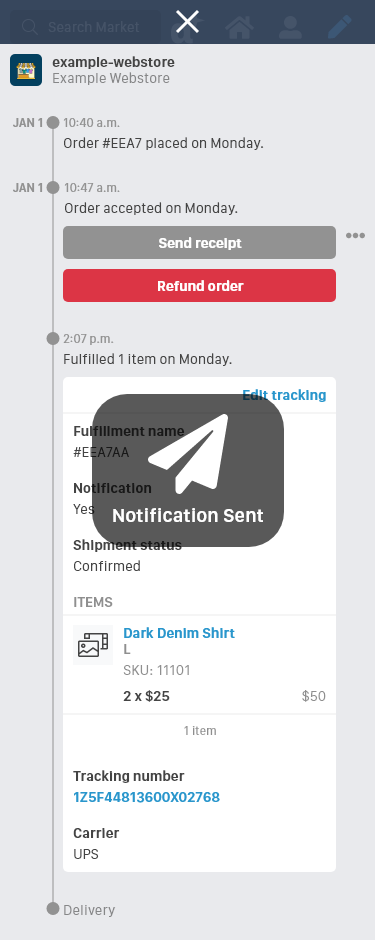Screen dimensions: 375x940
Task: Open the Dark Denim Shirt product link
Action: (179, 633)
